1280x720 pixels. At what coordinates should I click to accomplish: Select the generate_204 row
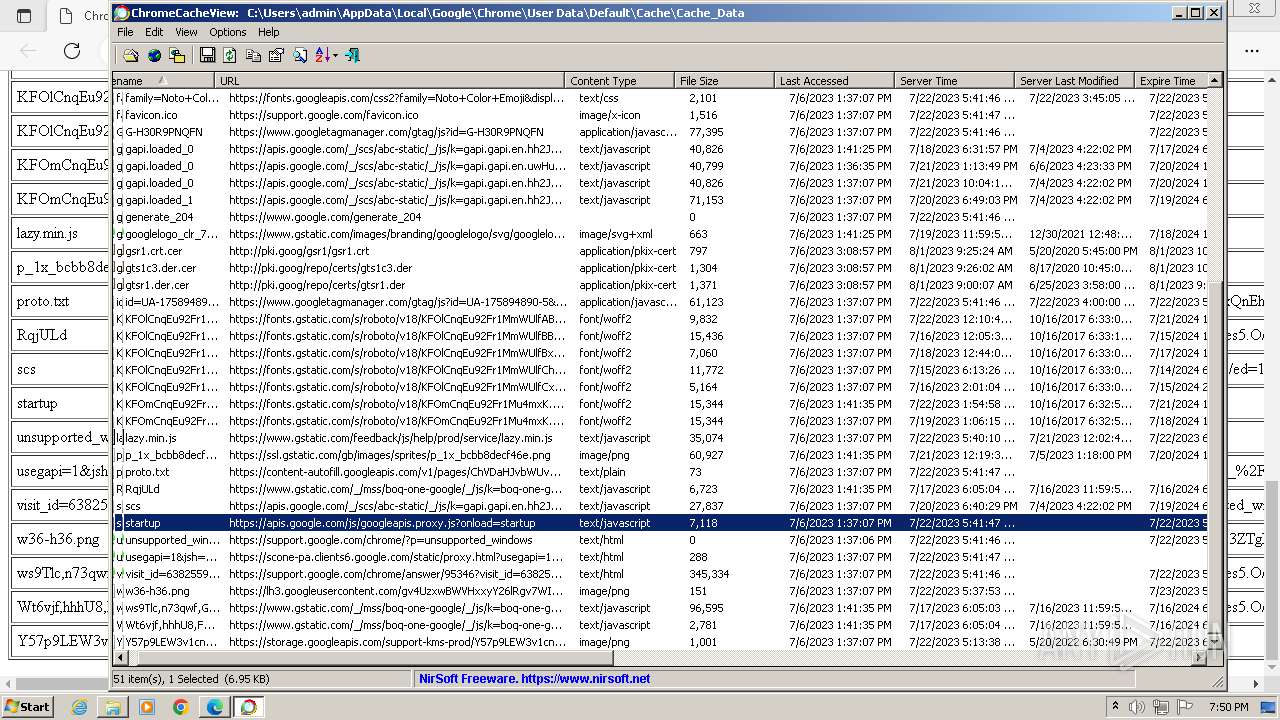[661, 217]
